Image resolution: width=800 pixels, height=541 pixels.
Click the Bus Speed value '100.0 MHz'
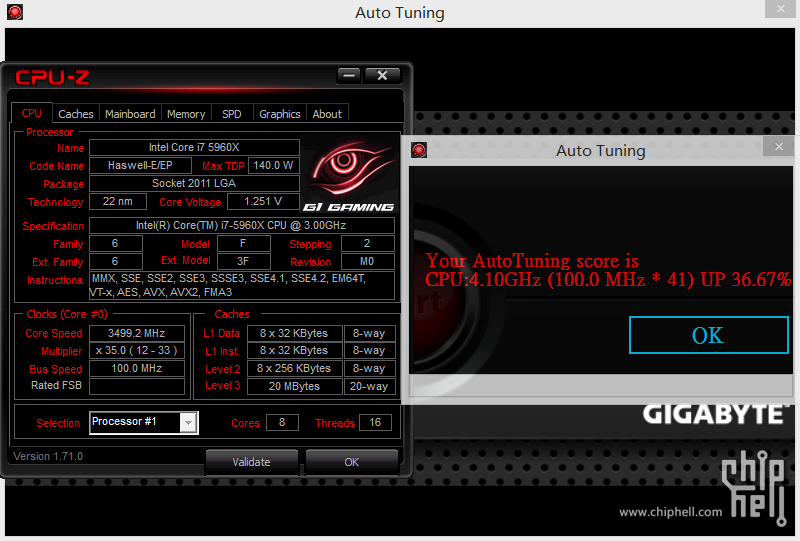tap(137, 368)
